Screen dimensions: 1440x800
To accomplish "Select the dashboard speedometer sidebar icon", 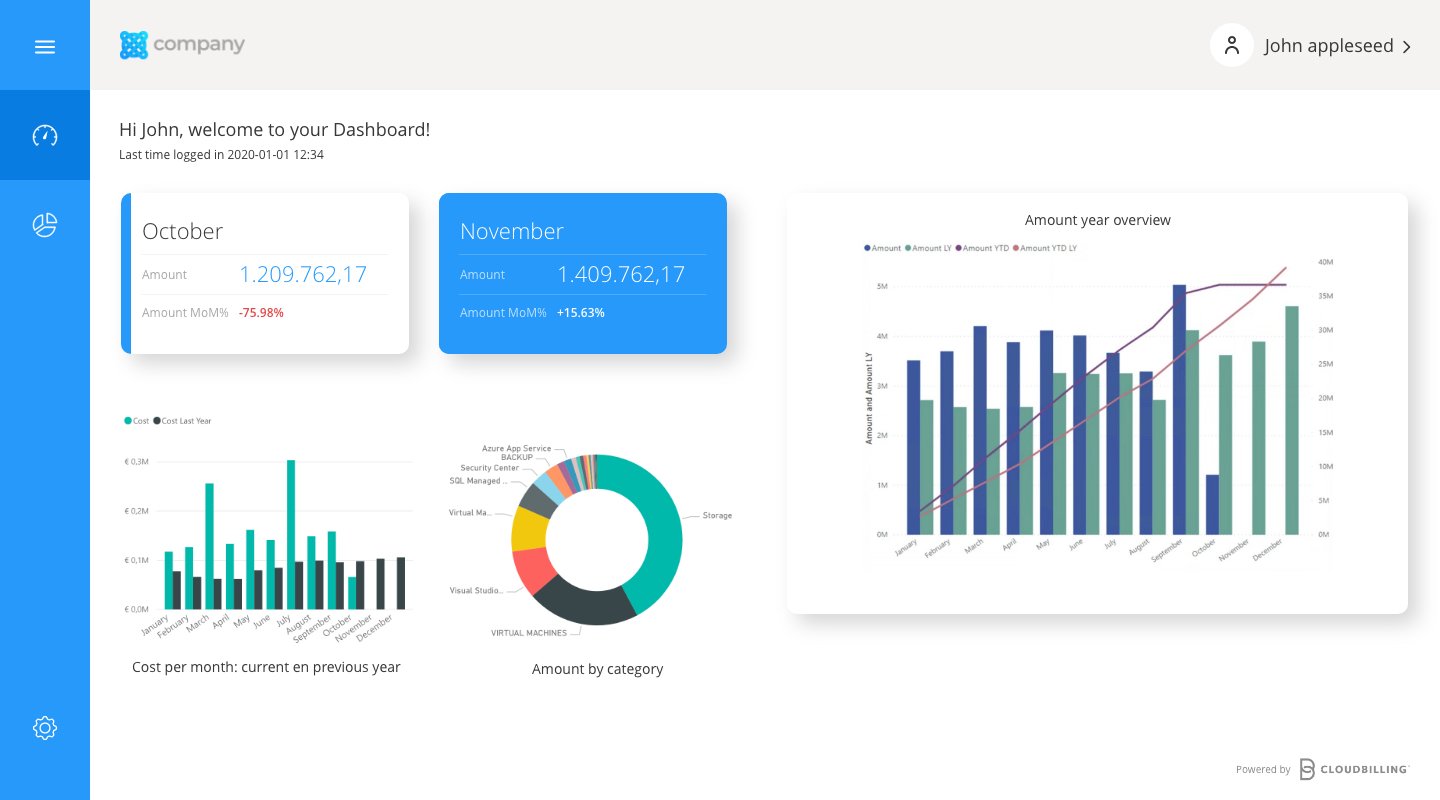I will point(45,135).
